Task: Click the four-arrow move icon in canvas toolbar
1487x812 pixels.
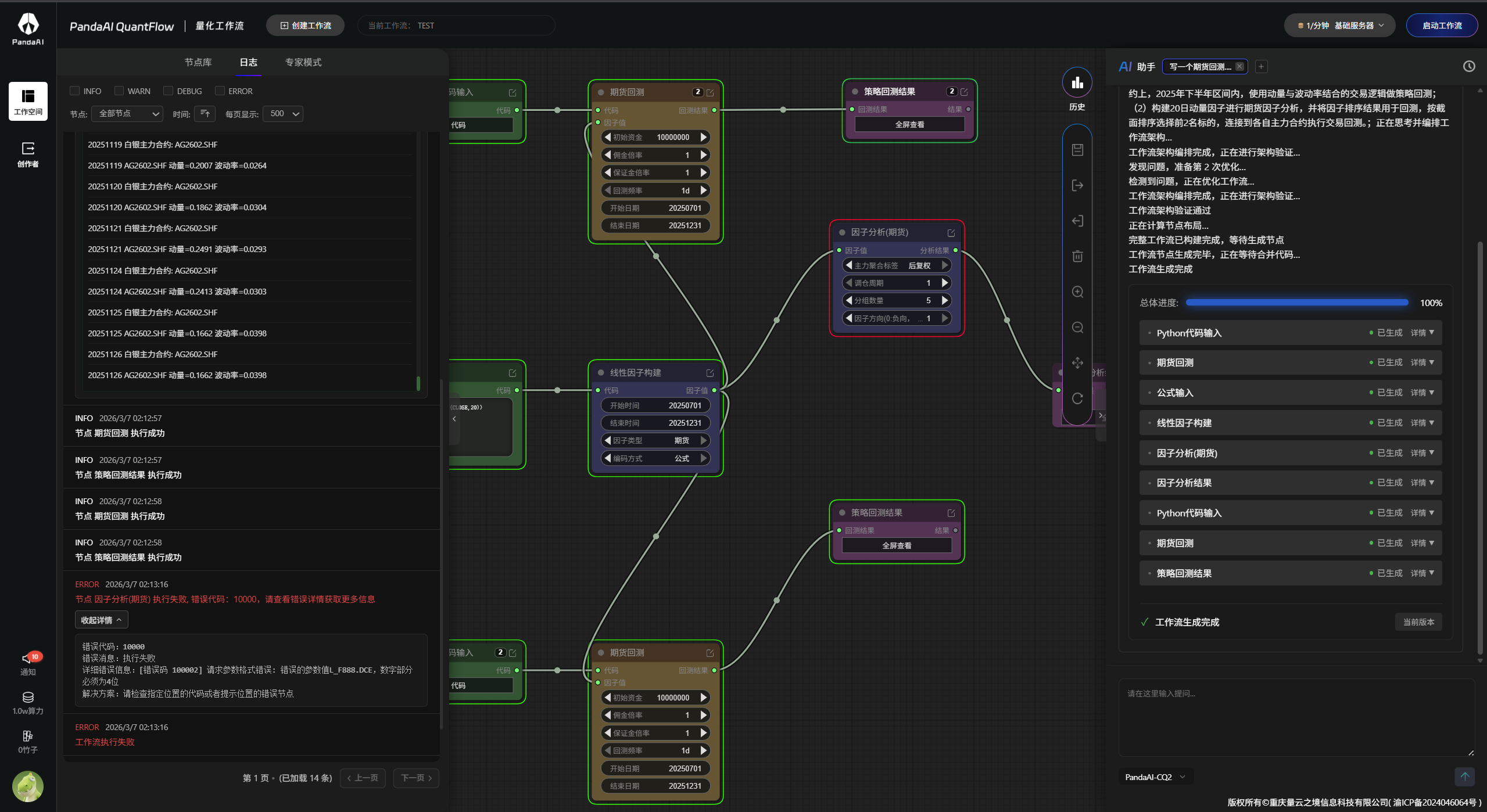Action: coord(1077,363)
